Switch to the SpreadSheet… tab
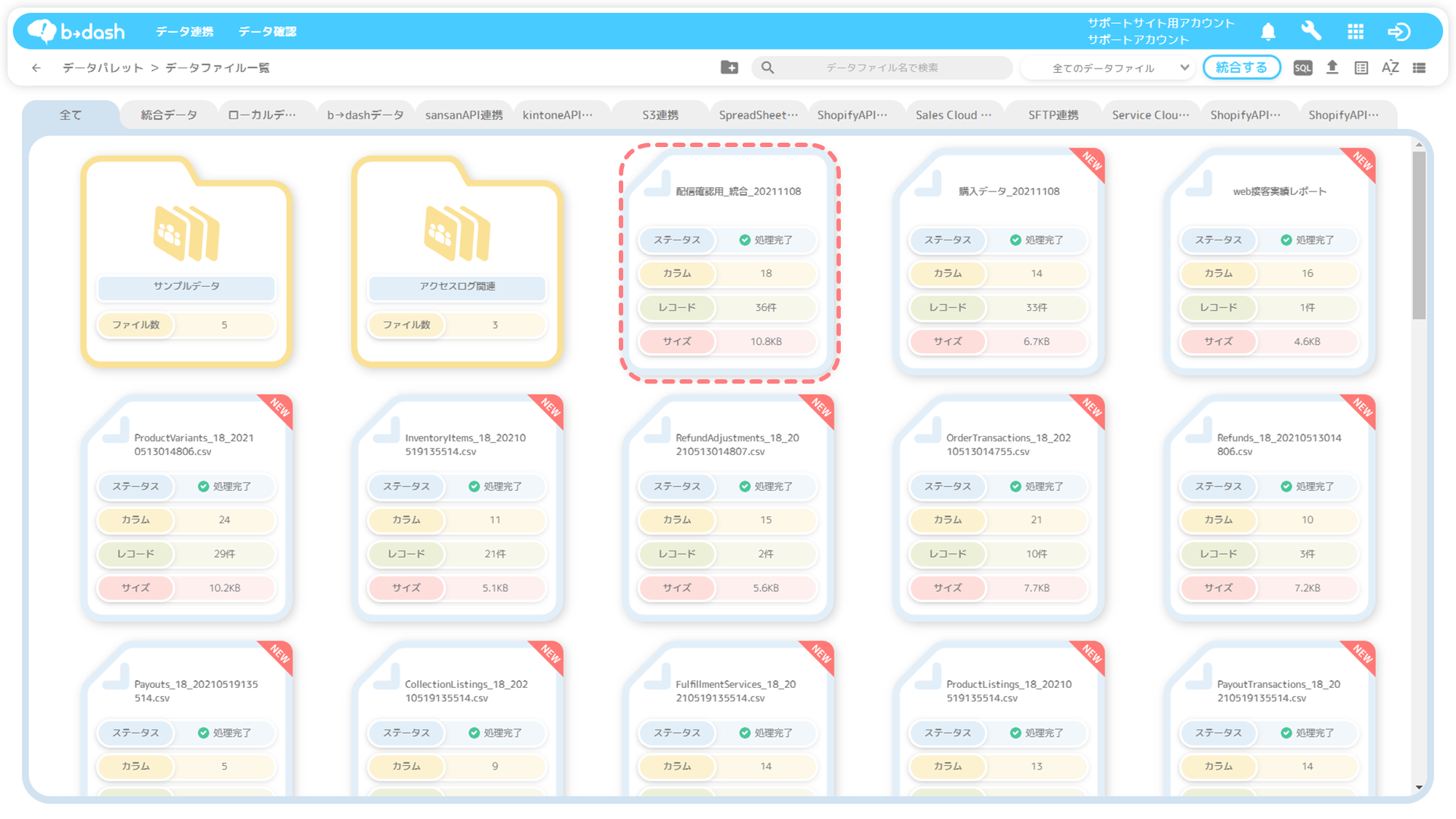Image resolution: width=1456 pixels, height=819 pixels. click(758, 115)
